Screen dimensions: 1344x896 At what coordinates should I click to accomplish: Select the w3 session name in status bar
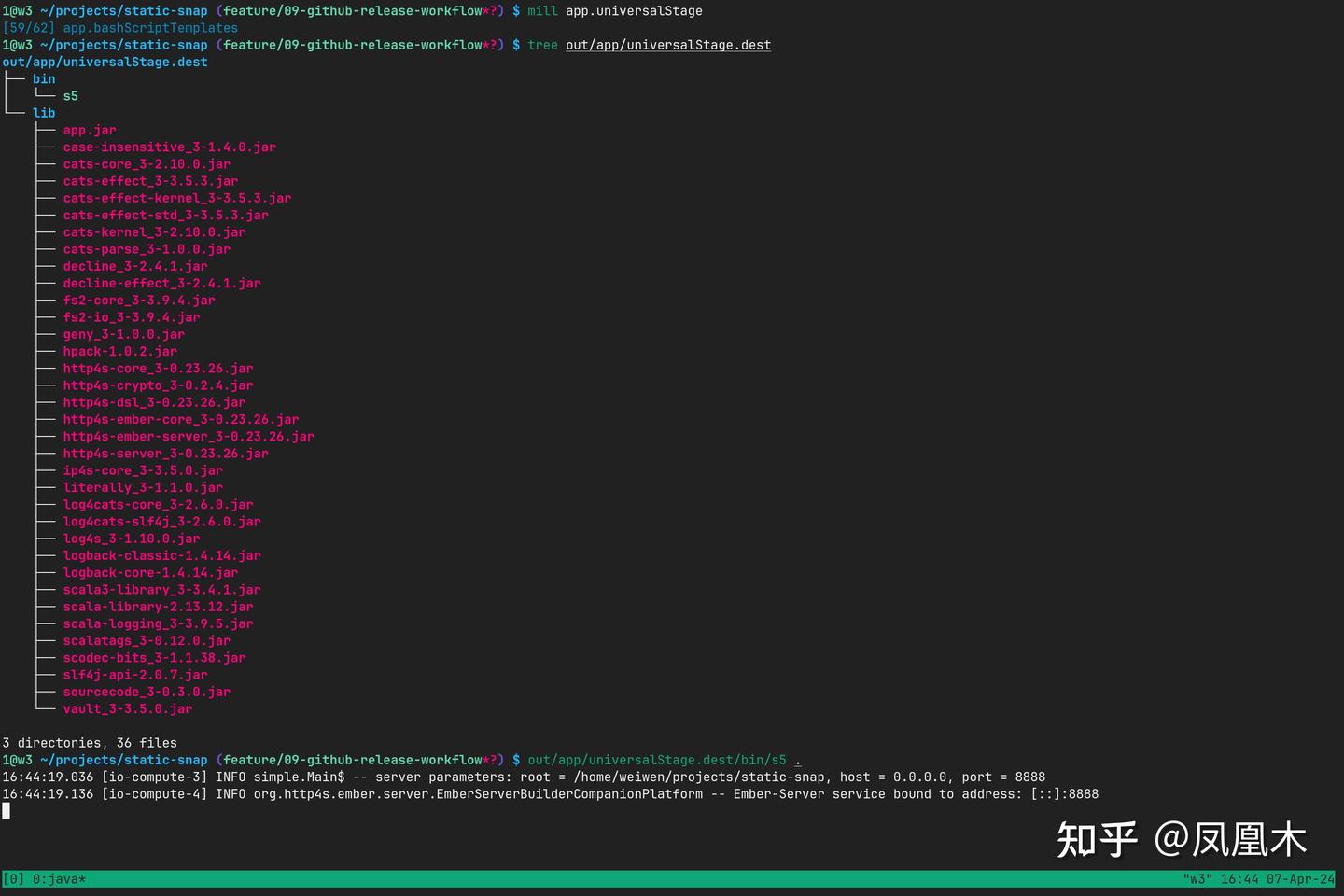click(1197, 878)
